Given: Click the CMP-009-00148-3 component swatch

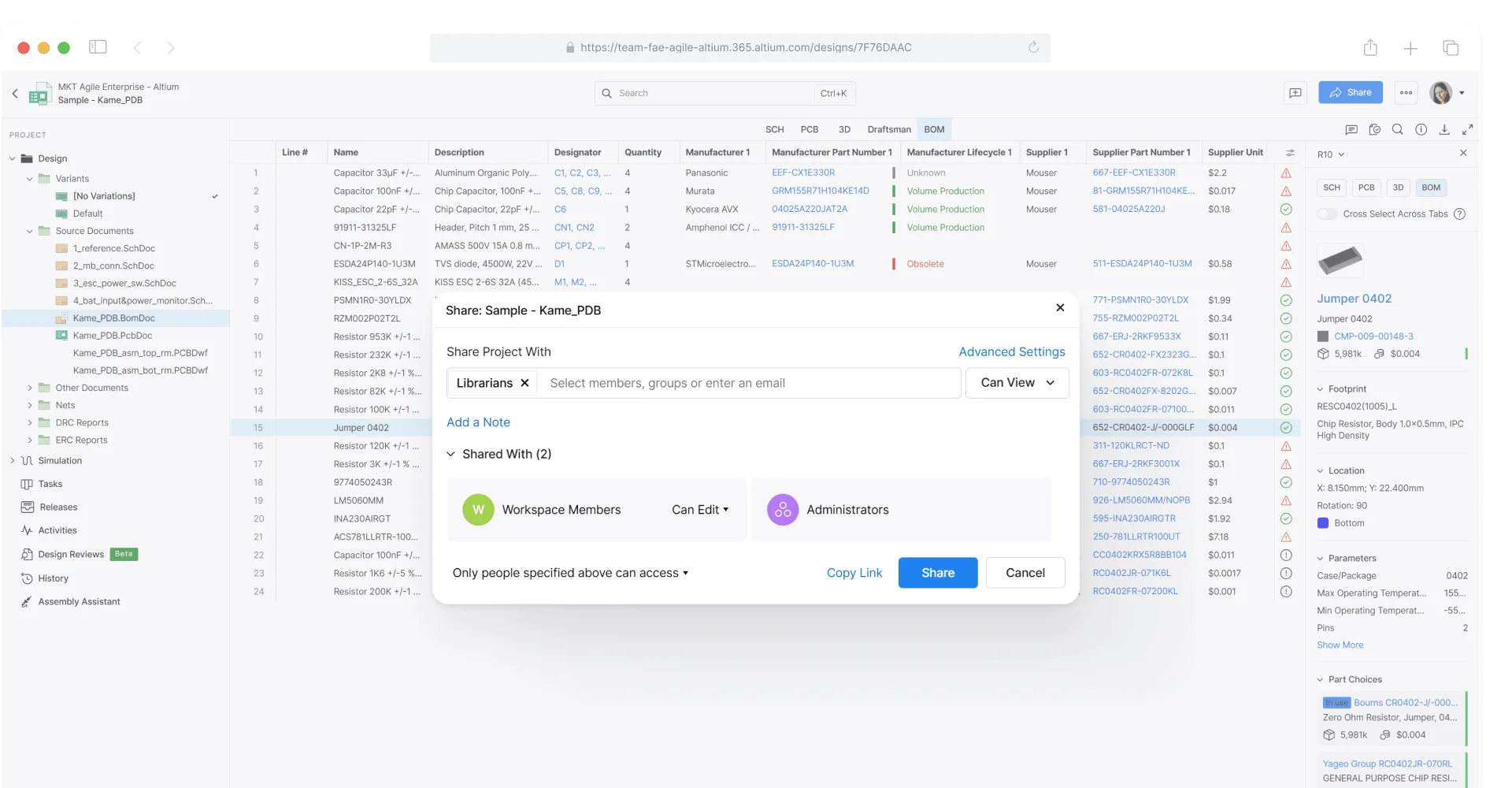Looking at the screenshot, I should click(1323, 336).
